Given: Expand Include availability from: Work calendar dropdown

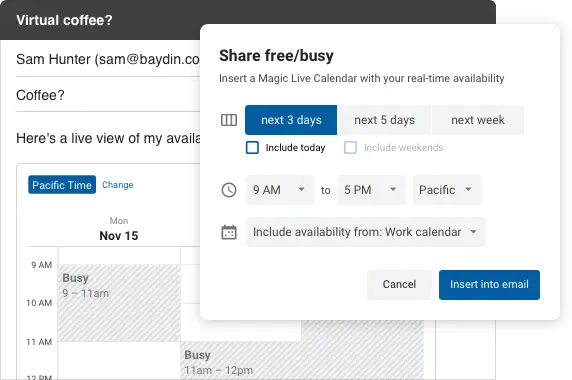Looking at the screenshot, I should (366, 232).
